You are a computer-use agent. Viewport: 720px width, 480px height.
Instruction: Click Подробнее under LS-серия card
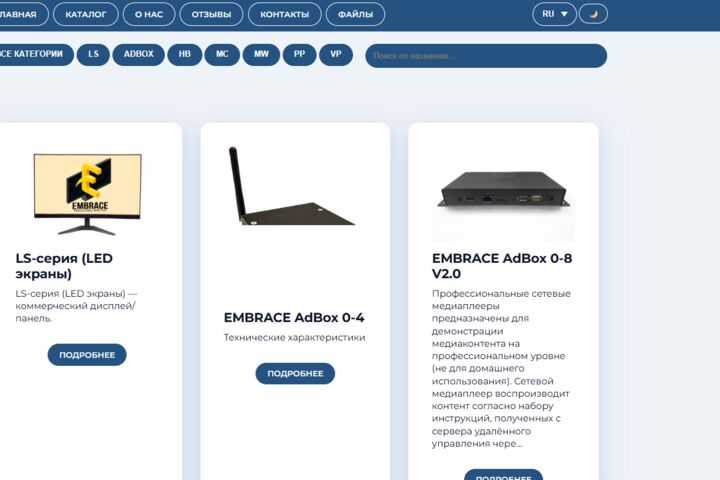click(x=87, y=355)
